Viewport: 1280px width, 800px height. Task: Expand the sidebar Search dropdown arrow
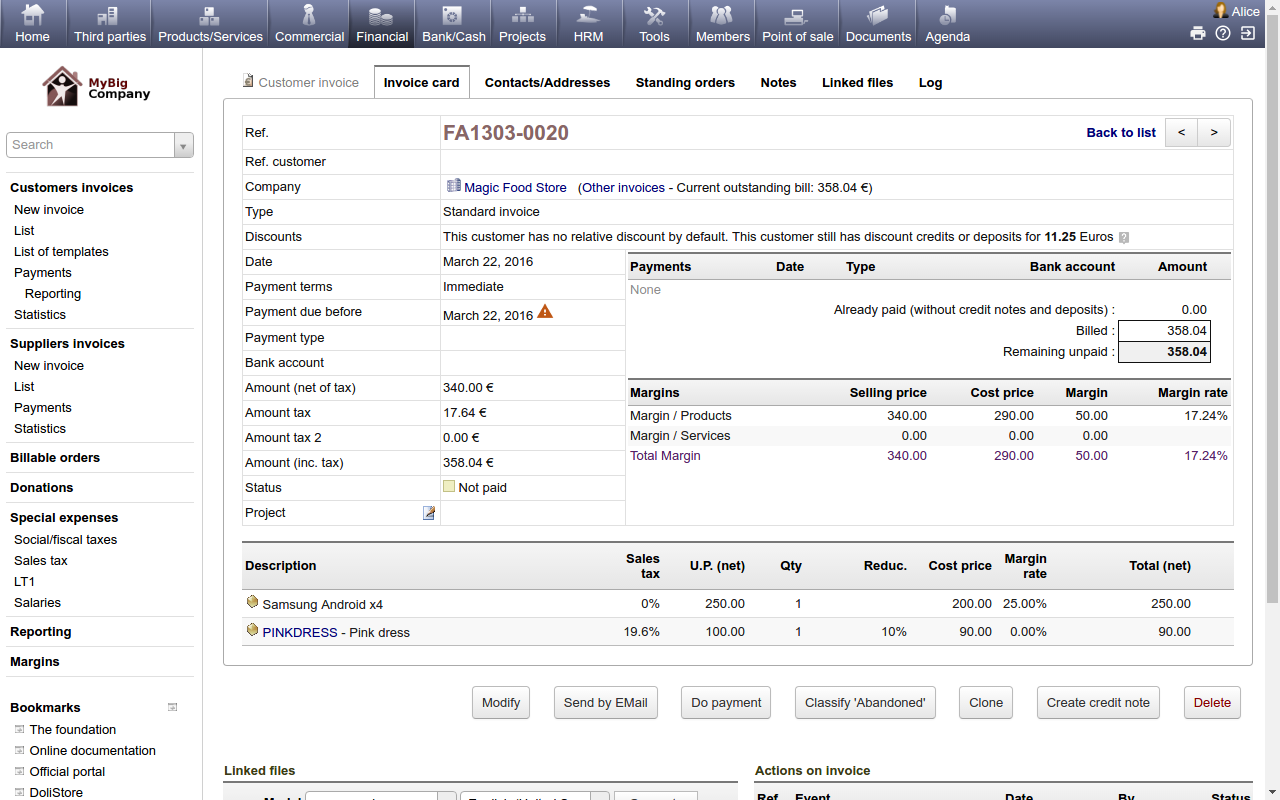click(x=183, y=146)
